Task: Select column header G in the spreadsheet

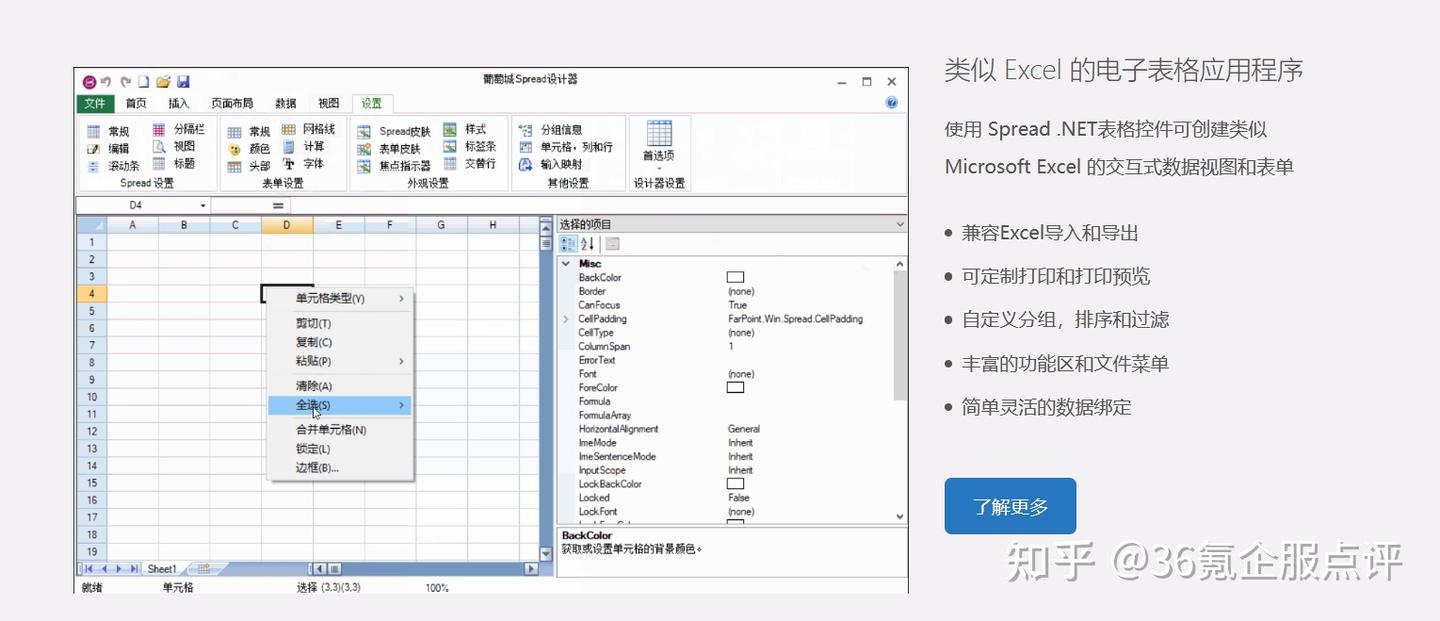Action: (441, 225)
